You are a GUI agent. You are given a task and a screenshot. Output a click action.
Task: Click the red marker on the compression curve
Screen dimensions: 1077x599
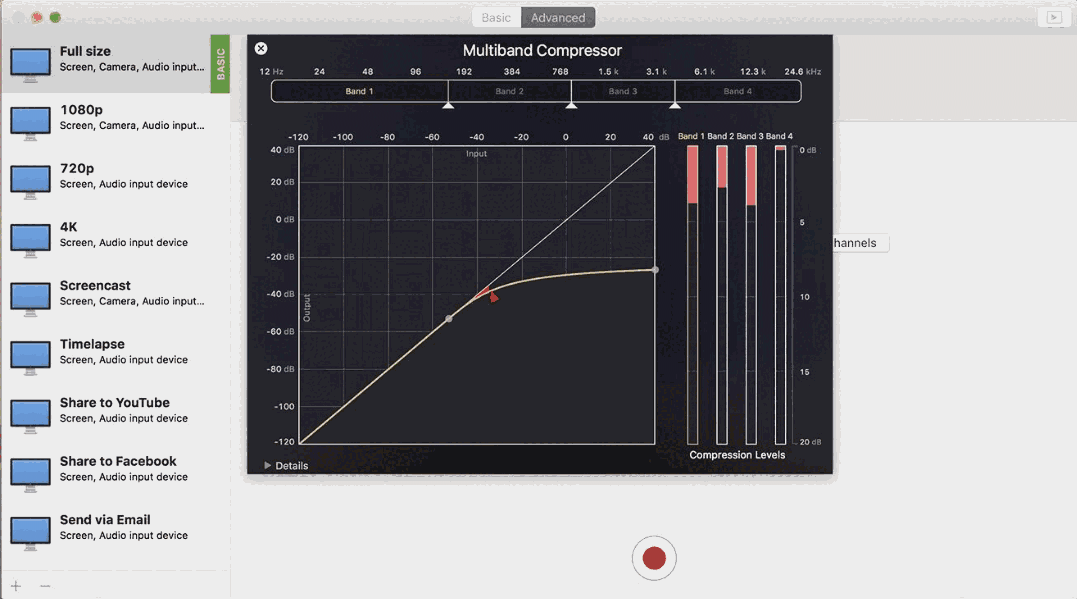(493, 297)
